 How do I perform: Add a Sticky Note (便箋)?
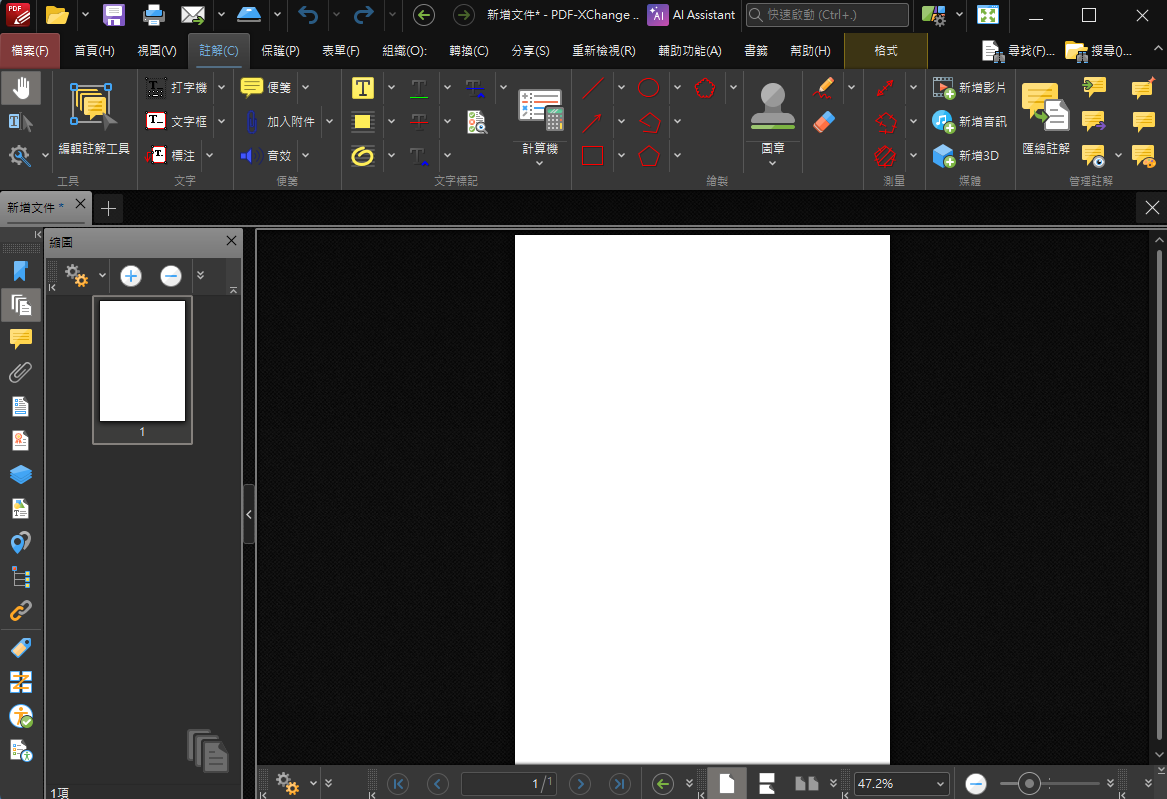pos(266,88)
